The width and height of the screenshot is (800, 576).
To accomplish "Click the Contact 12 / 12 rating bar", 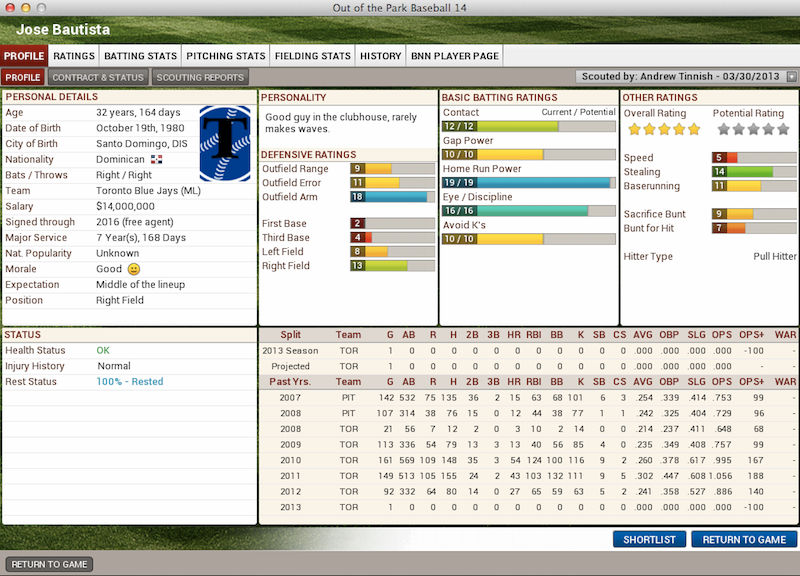I will point(529,127).
